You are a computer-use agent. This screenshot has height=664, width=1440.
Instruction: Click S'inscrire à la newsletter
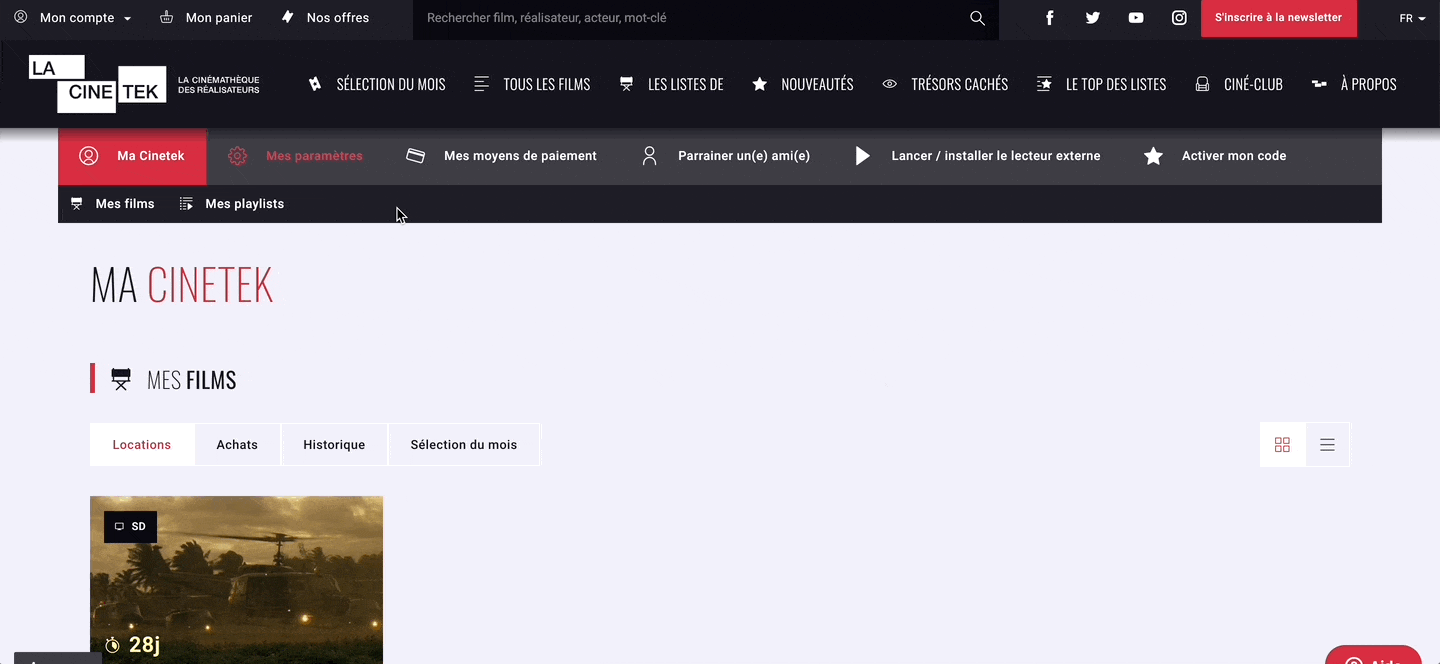pos(1278,17)
